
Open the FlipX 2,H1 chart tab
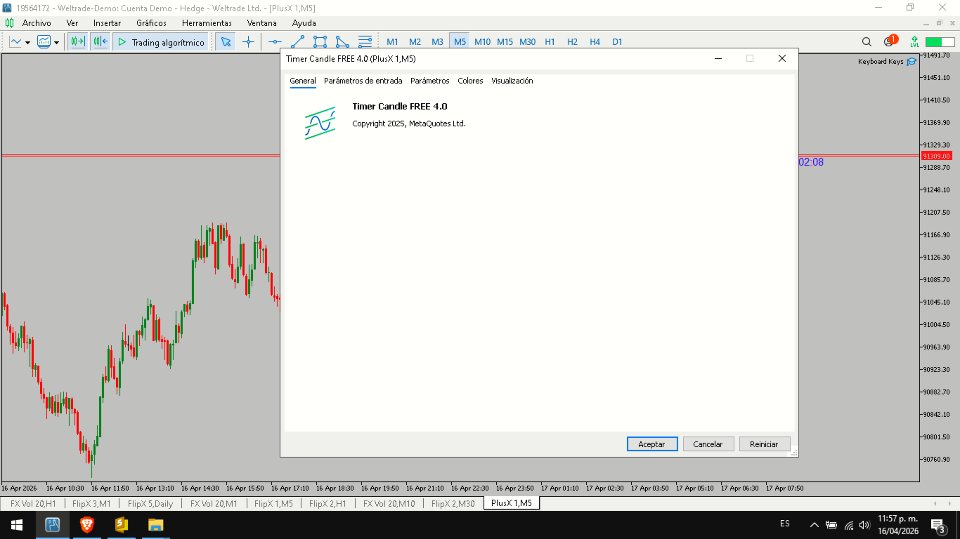(328, 503)
